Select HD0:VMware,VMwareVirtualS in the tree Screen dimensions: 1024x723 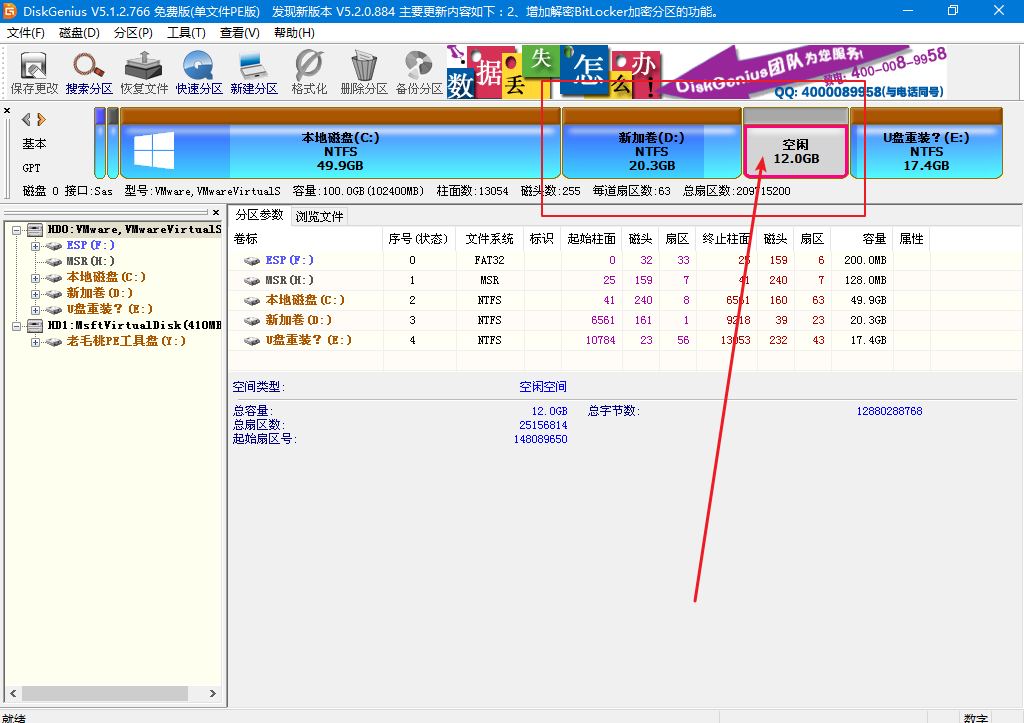point(135,229)
